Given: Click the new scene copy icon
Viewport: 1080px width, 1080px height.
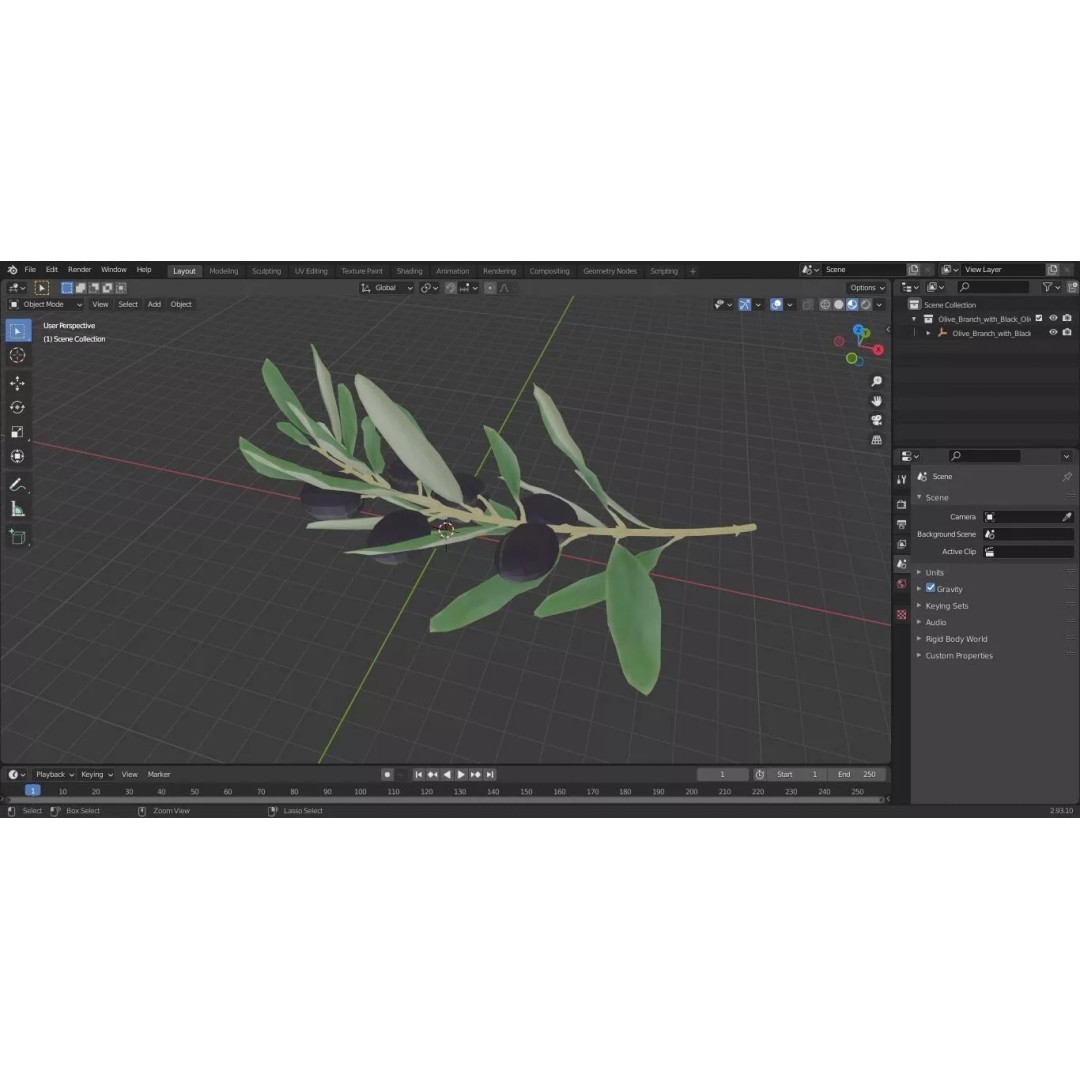Looking at the screenshot, I should (914, 270).
